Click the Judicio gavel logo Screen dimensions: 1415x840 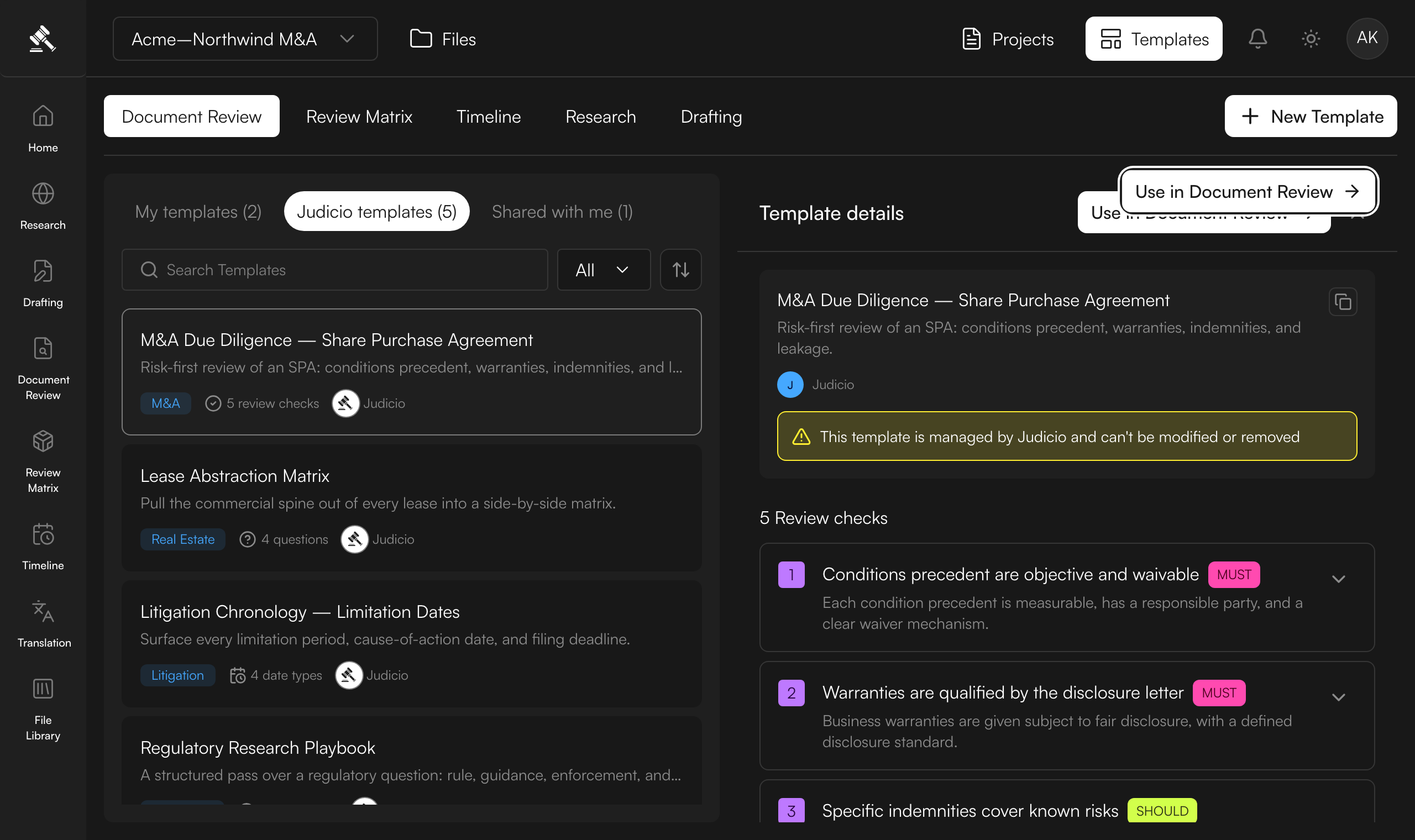pyautogui.click(x=43, y=39)
